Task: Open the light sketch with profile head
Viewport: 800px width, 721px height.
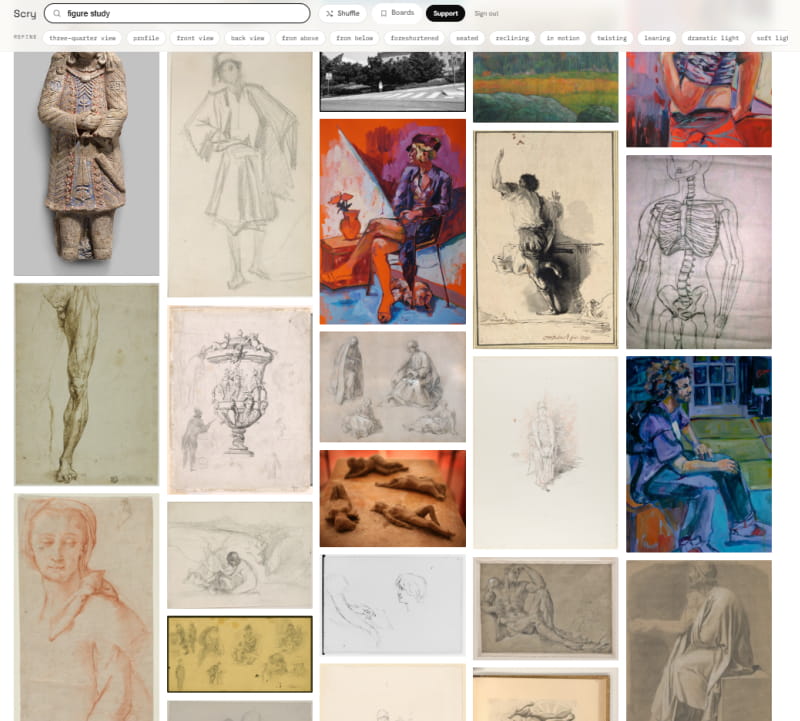Action: [x=392, y=605]
